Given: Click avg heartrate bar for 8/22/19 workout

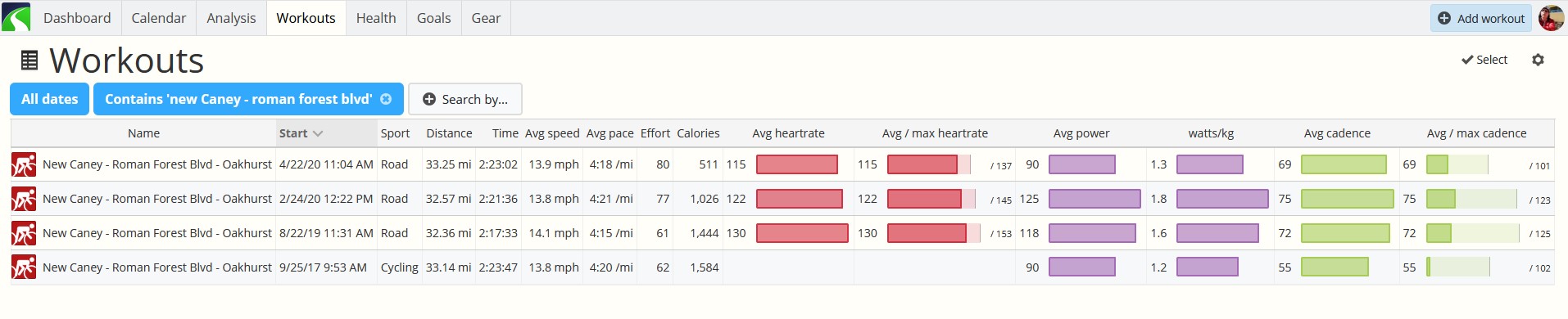Looking at the screenshot, I should [802, 233].
